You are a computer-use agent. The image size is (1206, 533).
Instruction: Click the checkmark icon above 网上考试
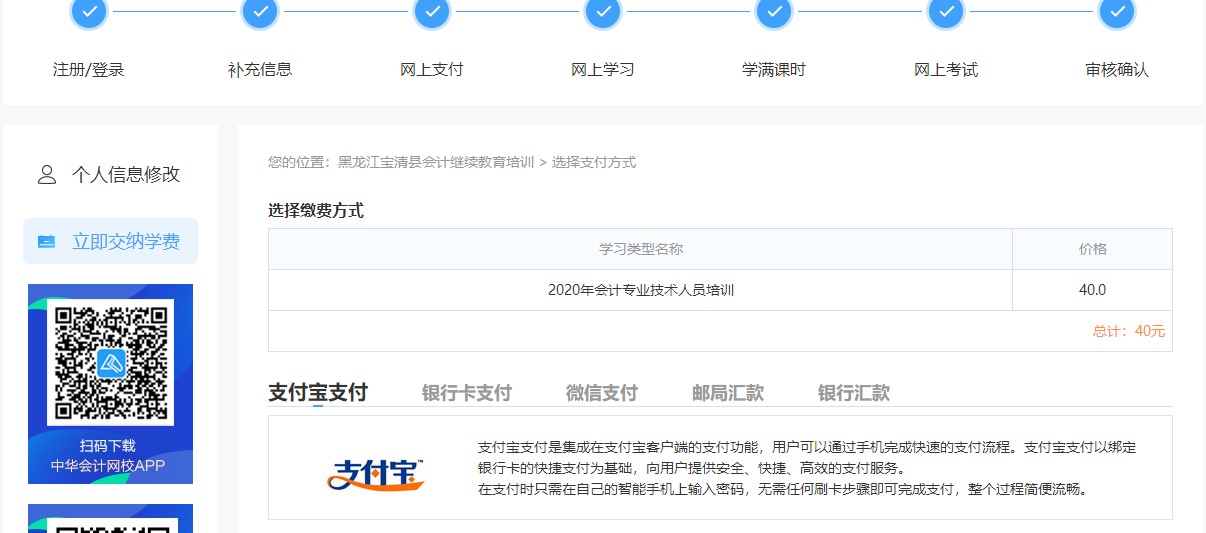click(x=946, y=12)
